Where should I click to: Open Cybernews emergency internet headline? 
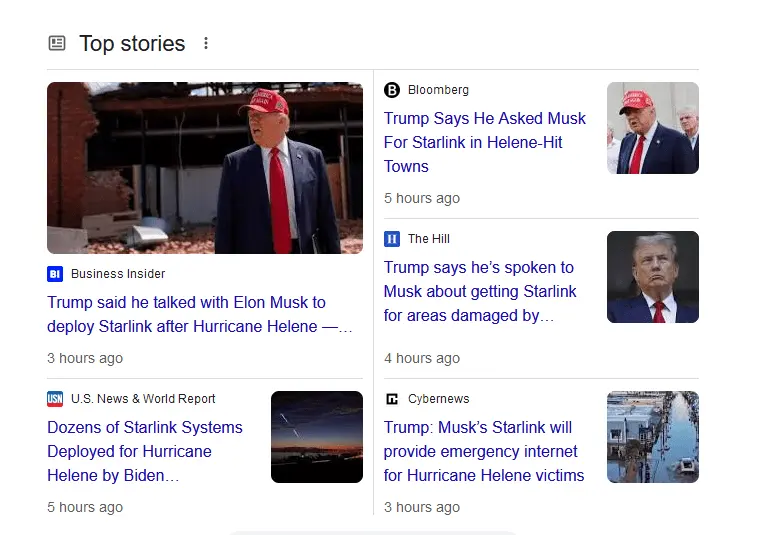tap(484, 451)
